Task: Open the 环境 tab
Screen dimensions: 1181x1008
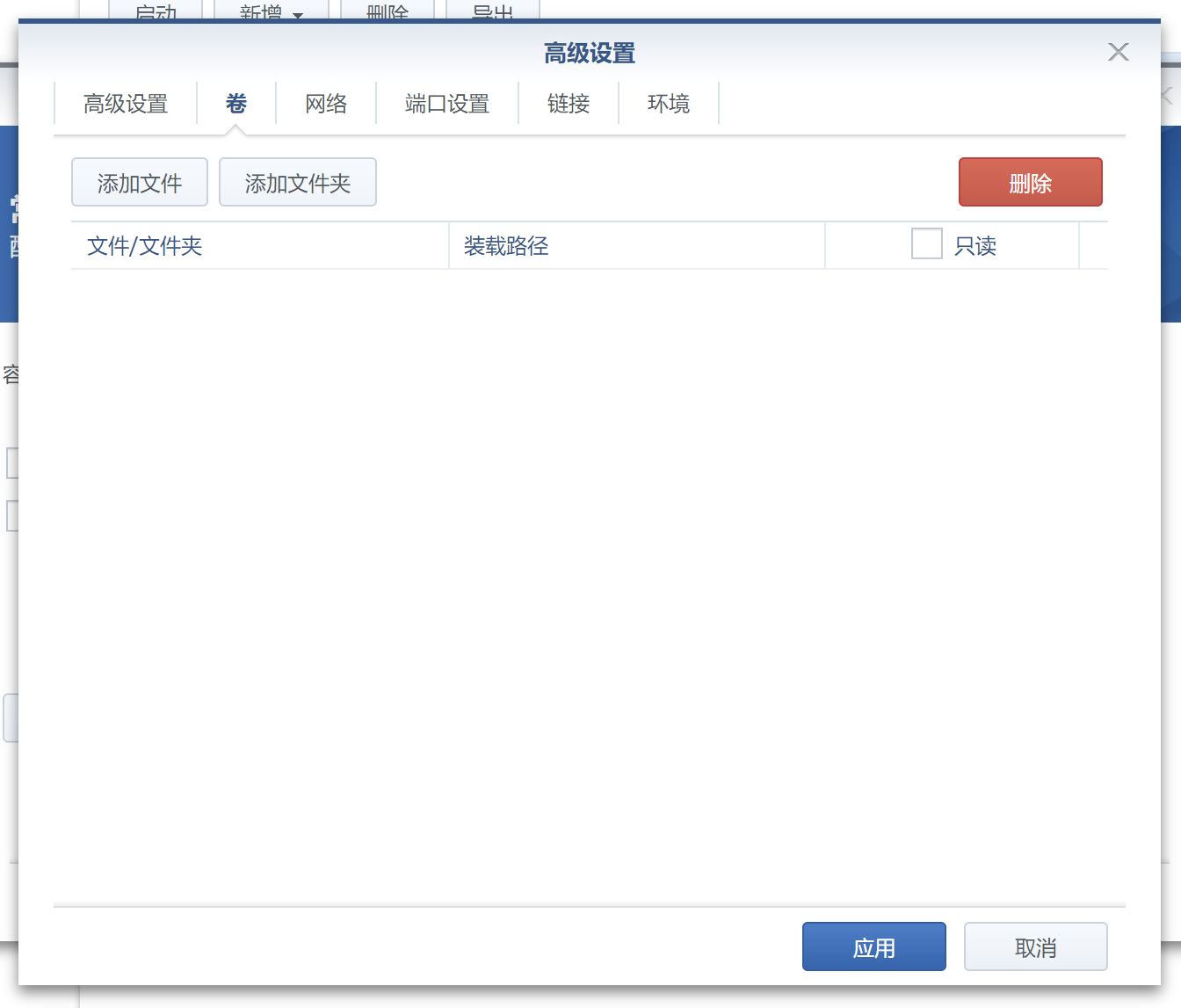Action: 668,104
